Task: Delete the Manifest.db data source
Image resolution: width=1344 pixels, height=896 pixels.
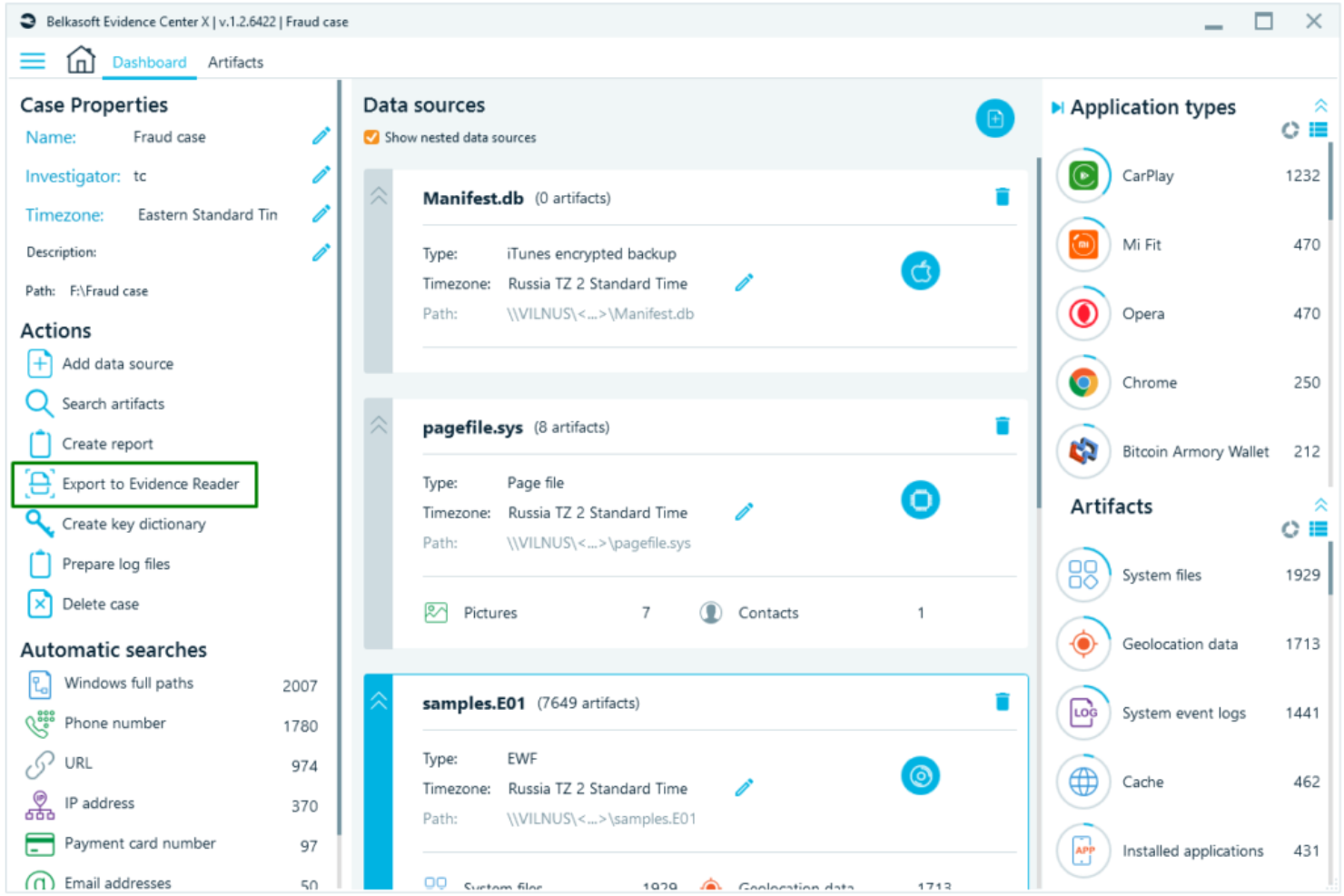Action: [1003, 197]
